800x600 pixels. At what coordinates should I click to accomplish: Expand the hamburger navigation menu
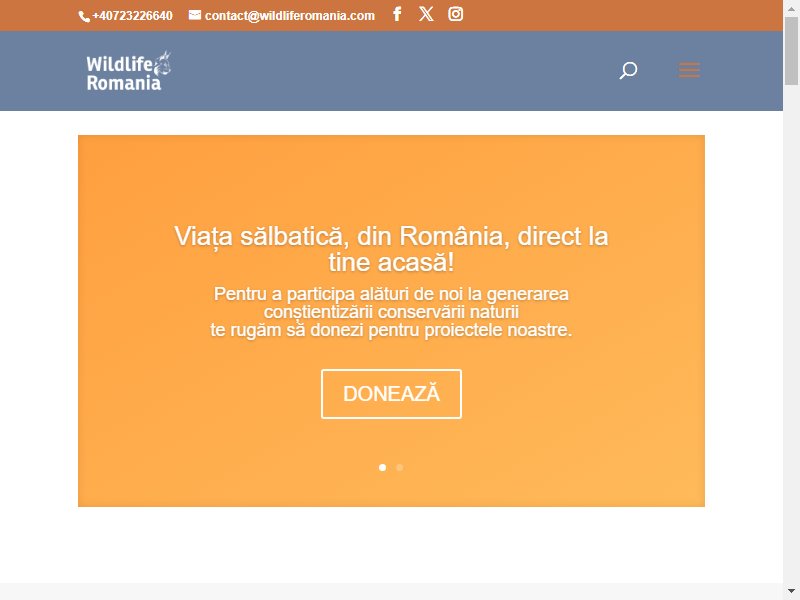coord(689,70)
